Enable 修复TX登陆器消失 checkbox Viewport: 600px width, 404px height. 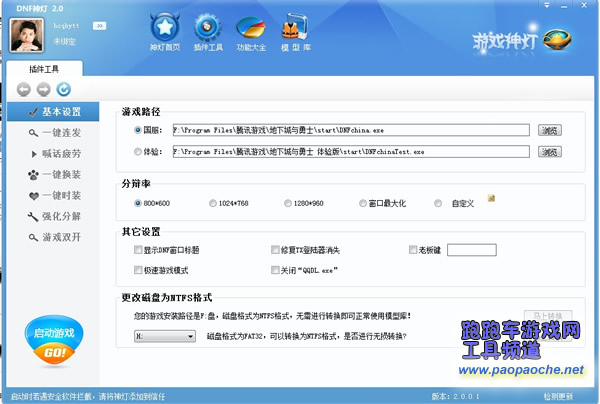pos(275,250)
